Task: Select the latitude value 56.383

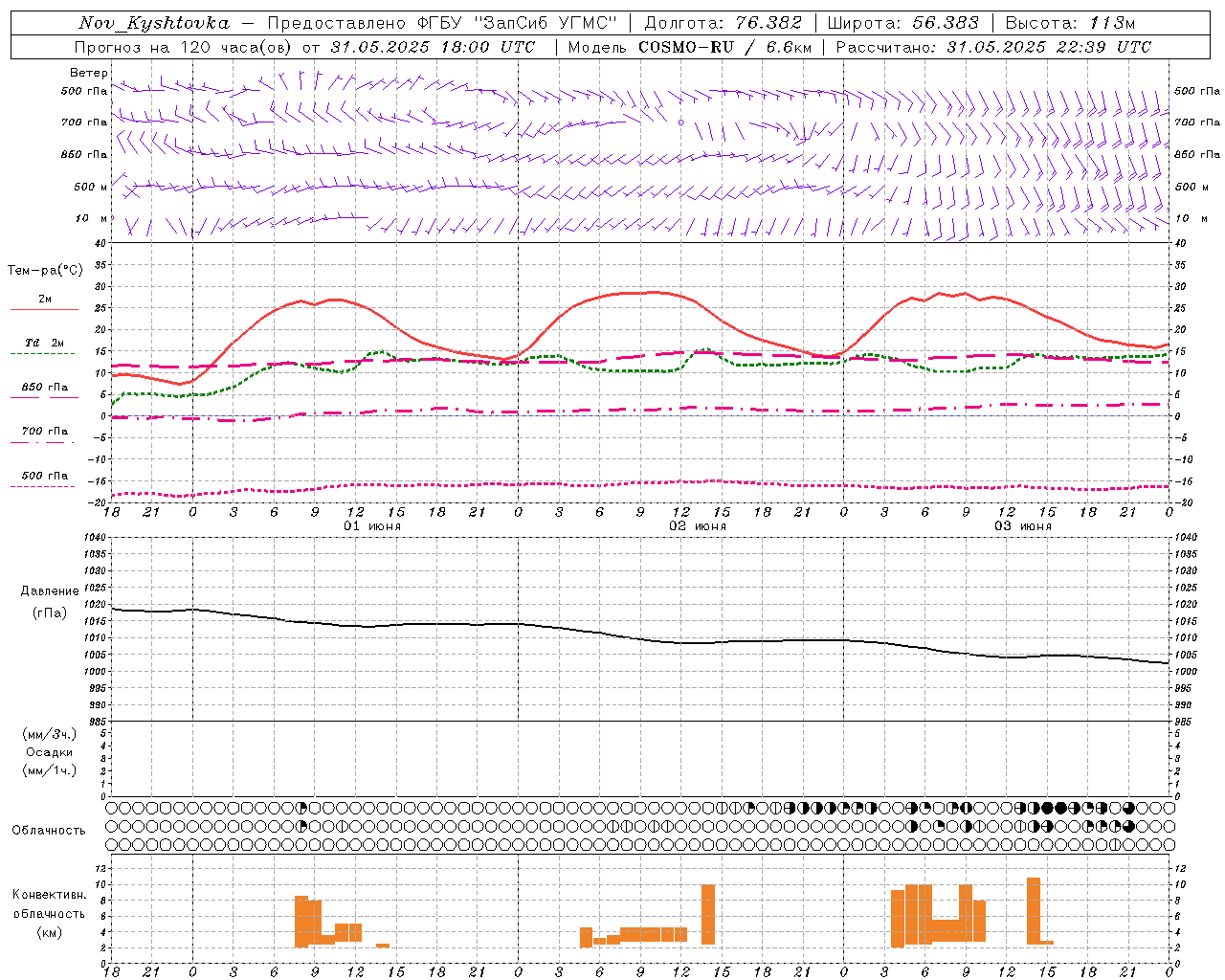Action: coord(946,23)
